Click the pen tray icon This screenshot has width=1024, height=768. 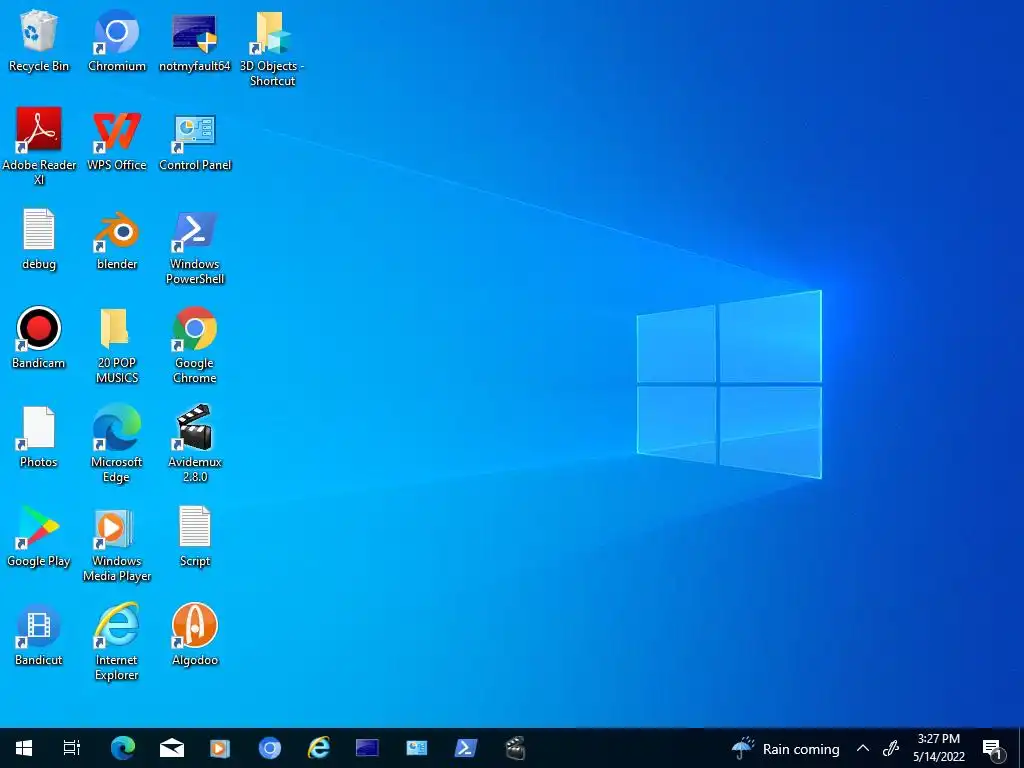(891, 748)
